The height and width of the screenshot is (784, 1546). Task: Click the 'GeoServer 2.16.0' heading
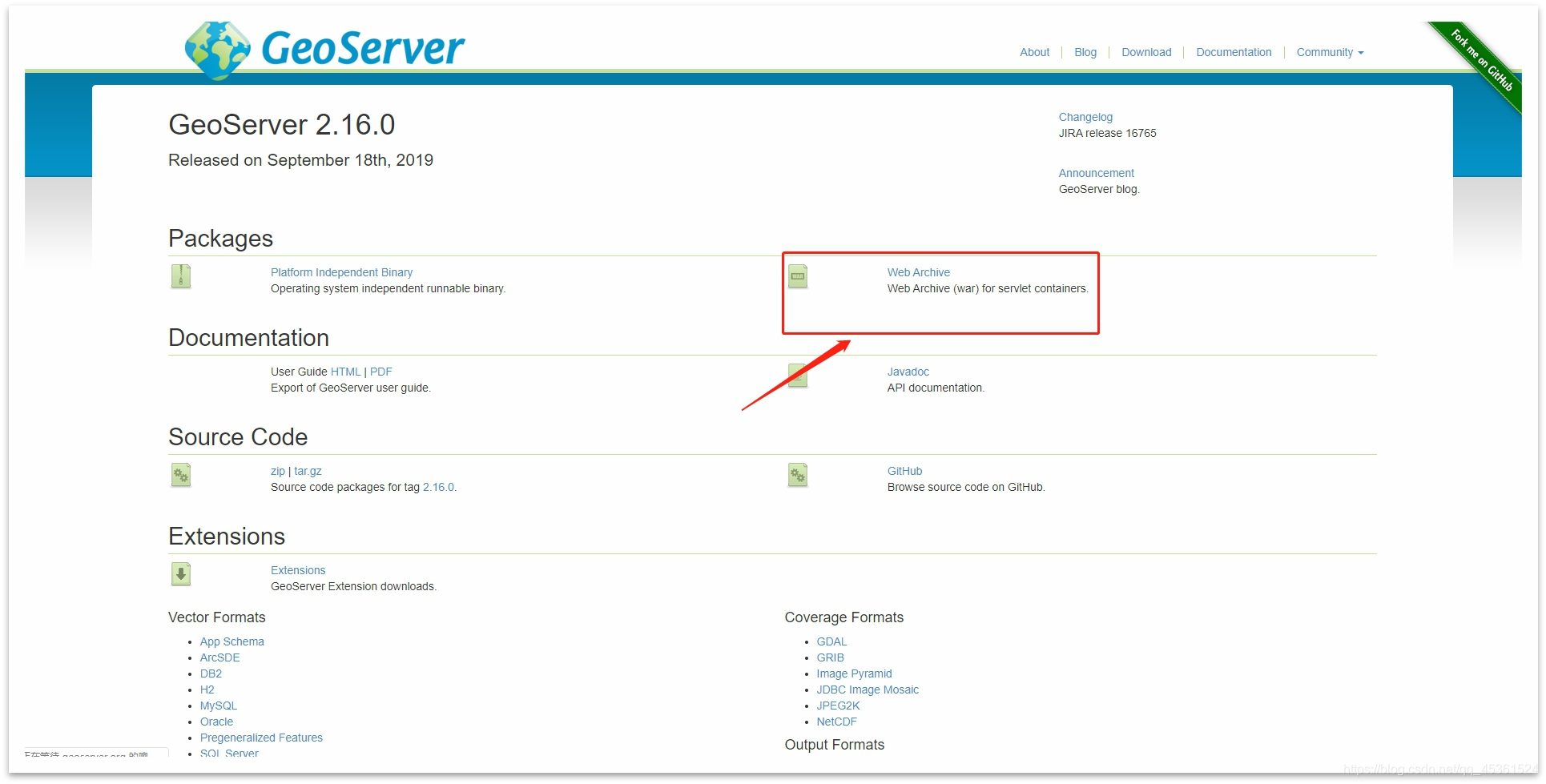pos(281,125)
